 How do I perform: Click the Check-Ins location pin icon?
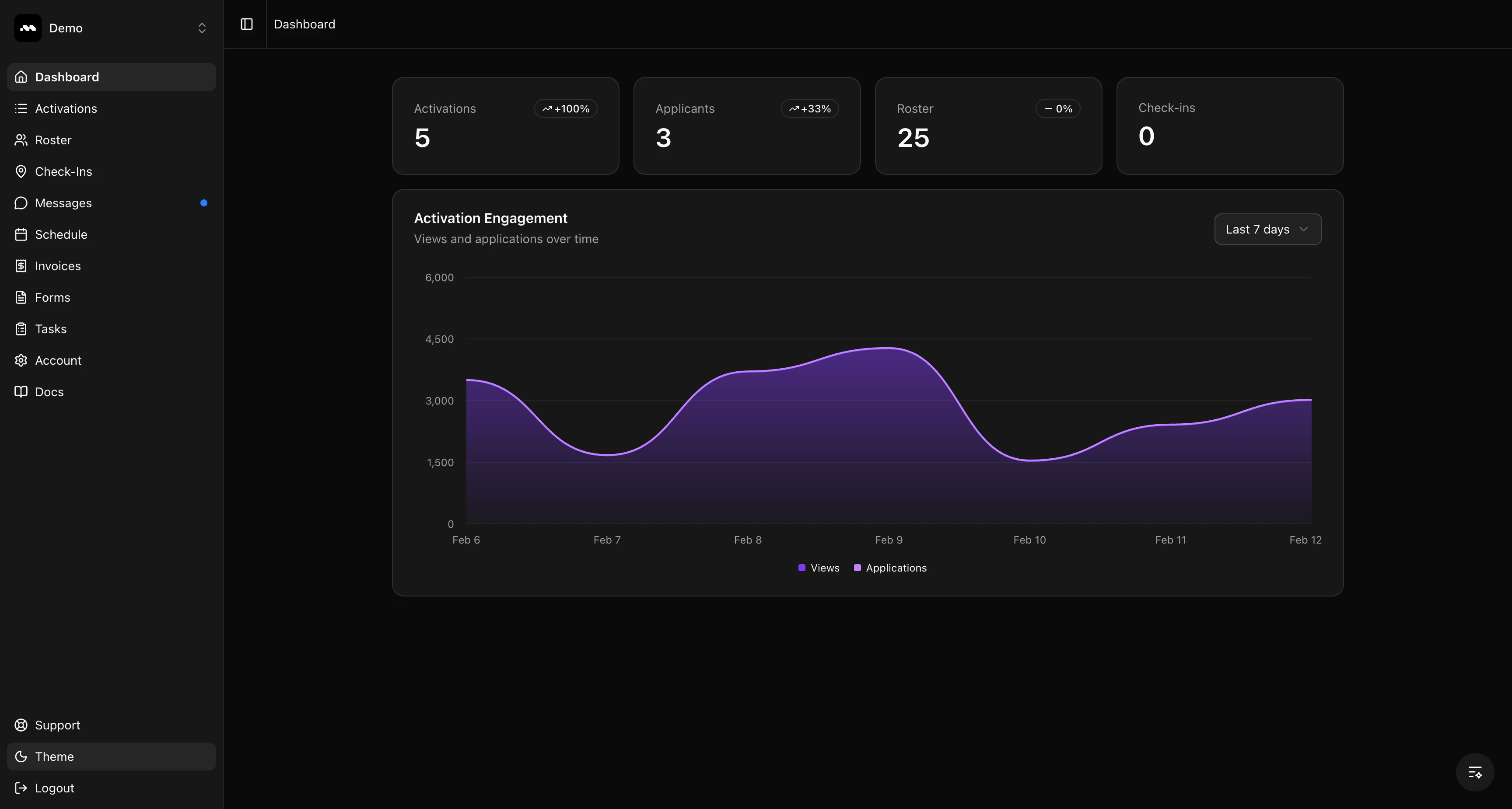21,171
